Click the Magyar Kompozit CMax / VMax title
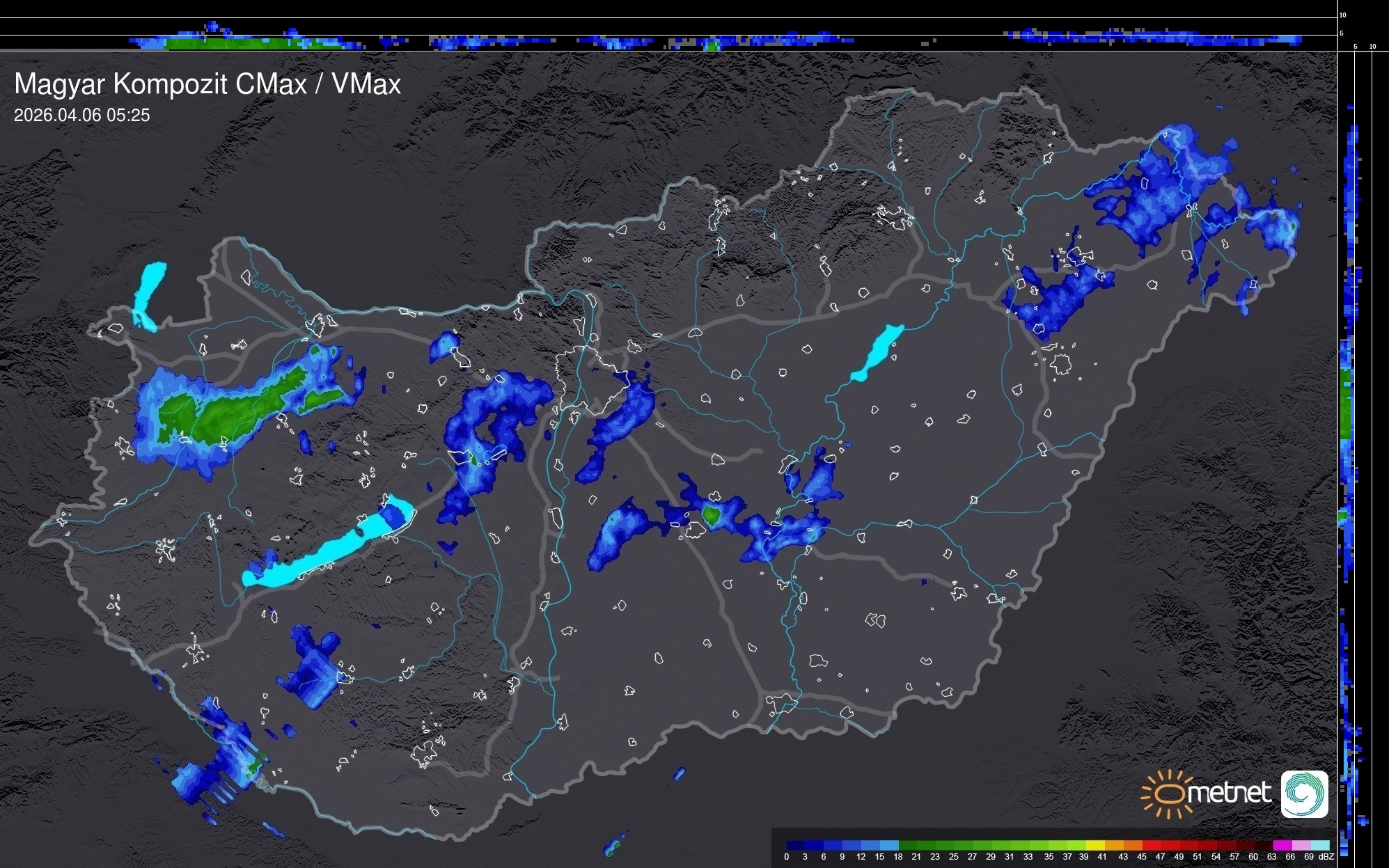 tap(207, 84)
